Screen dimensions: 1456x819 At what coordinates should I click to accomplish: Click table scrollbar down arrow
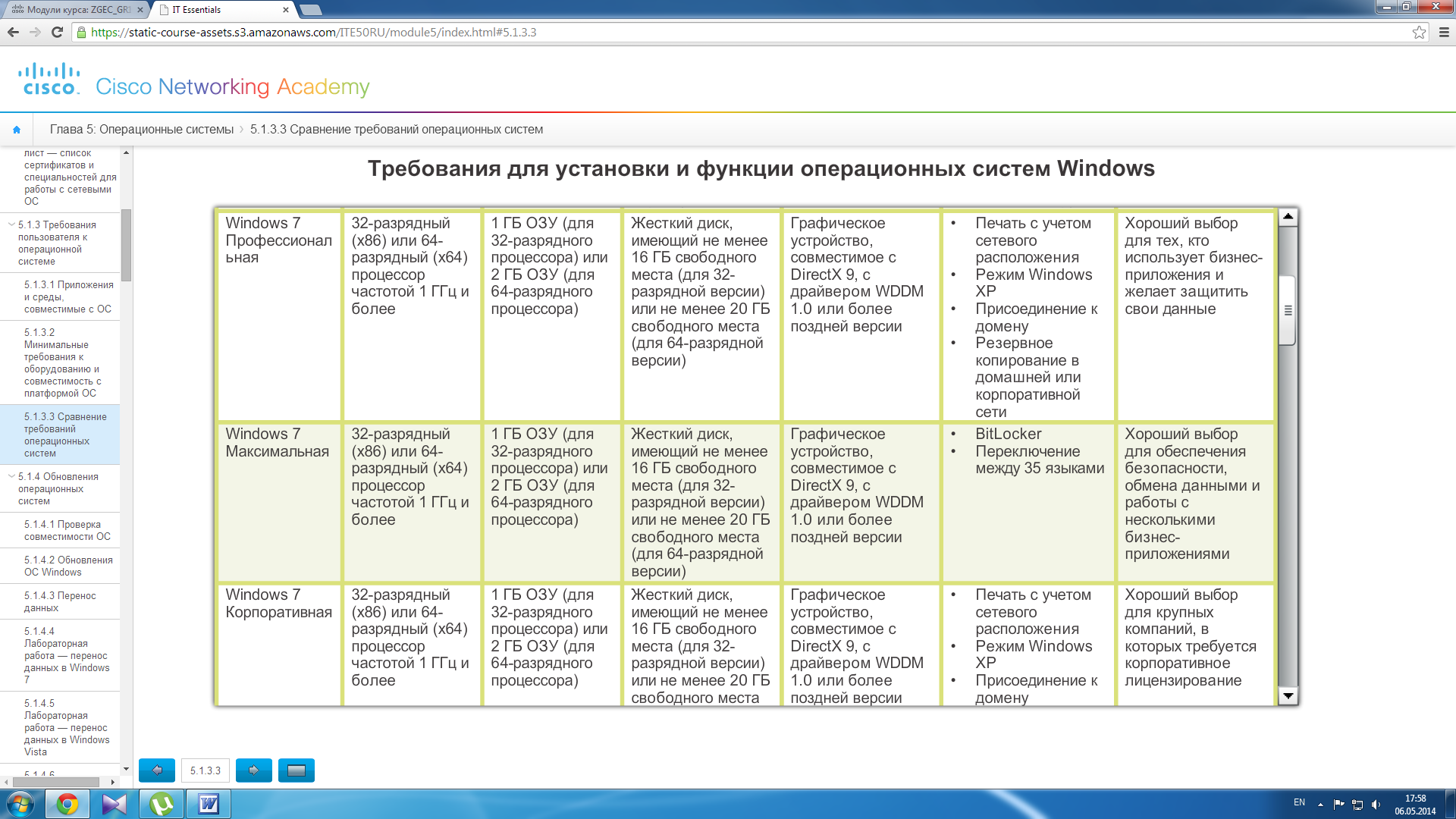tap(1288, 695)
